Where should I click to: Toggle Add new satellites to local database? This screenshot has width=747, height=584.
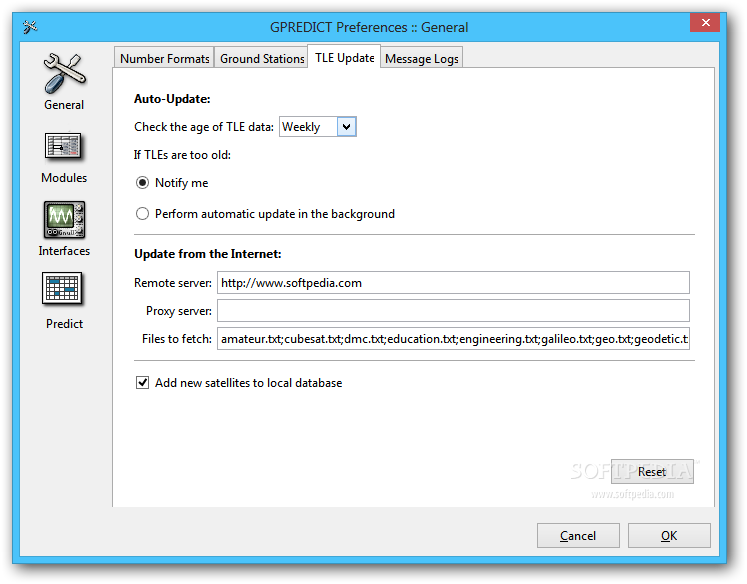click(142, 383)
